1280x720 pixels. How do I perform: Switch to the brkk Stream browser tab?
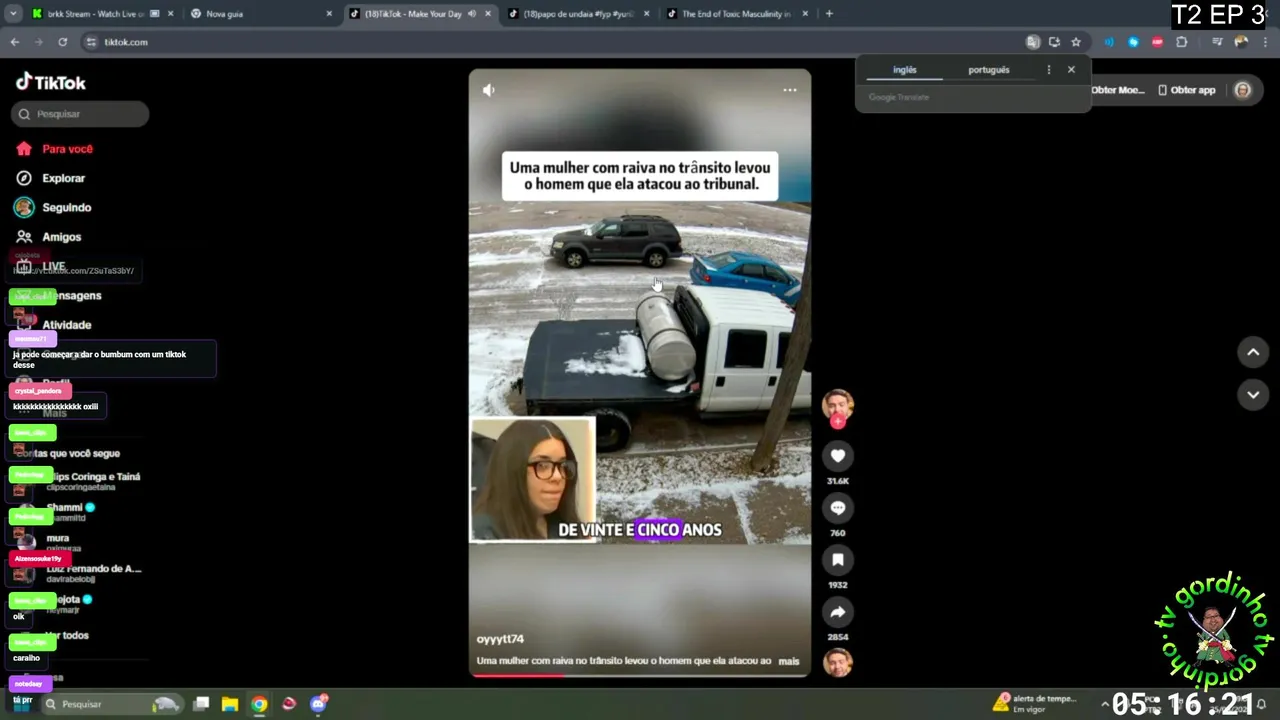[x=98, y=14]
